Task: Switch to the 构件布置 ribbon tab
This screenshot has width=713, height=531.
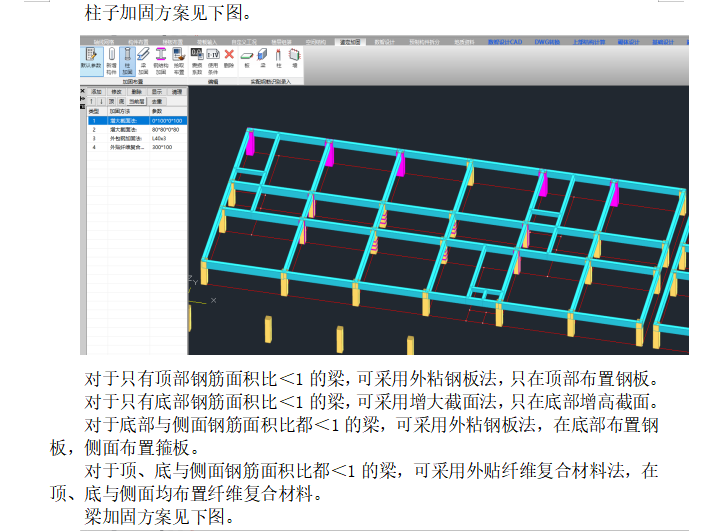Action: [x=138, y=42]
